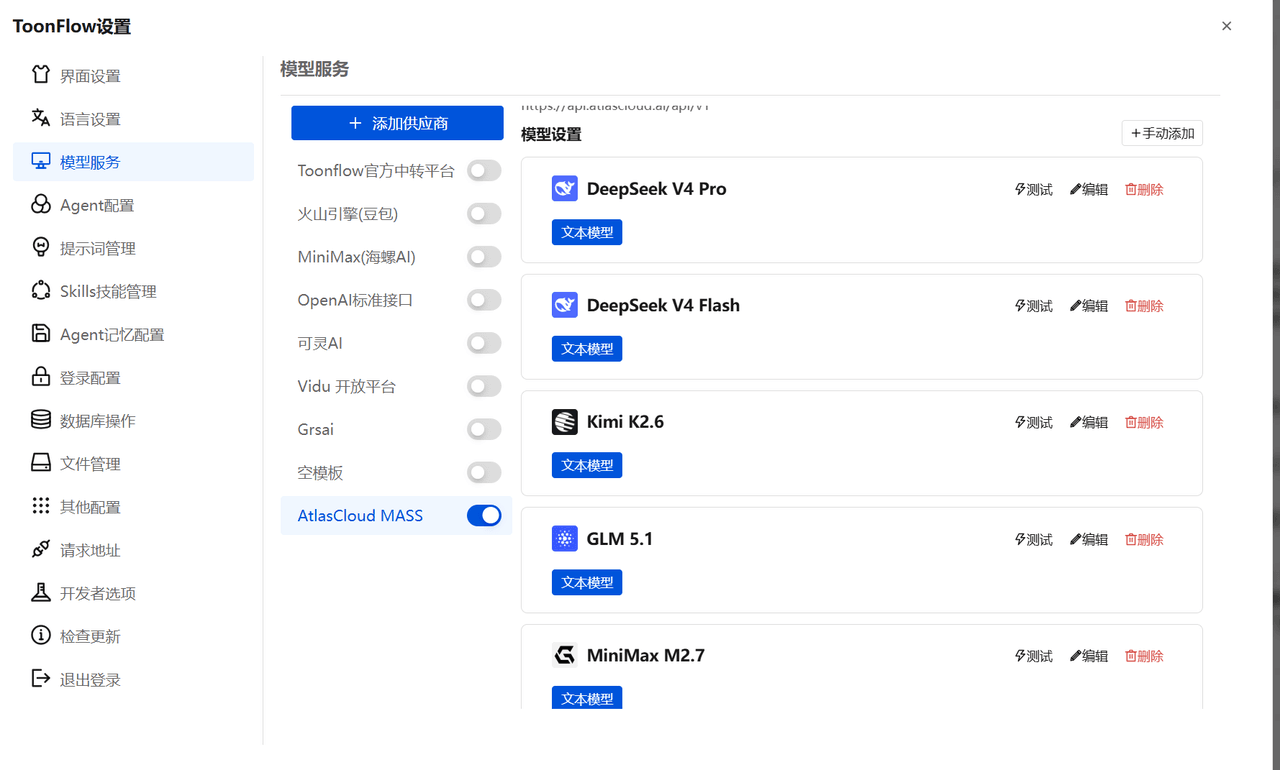The width and height of the screenshot is (1280, 770).
Task: Test the MiniMax M2.7 model
Action: pyautogui.click(x=1034, y=656)
